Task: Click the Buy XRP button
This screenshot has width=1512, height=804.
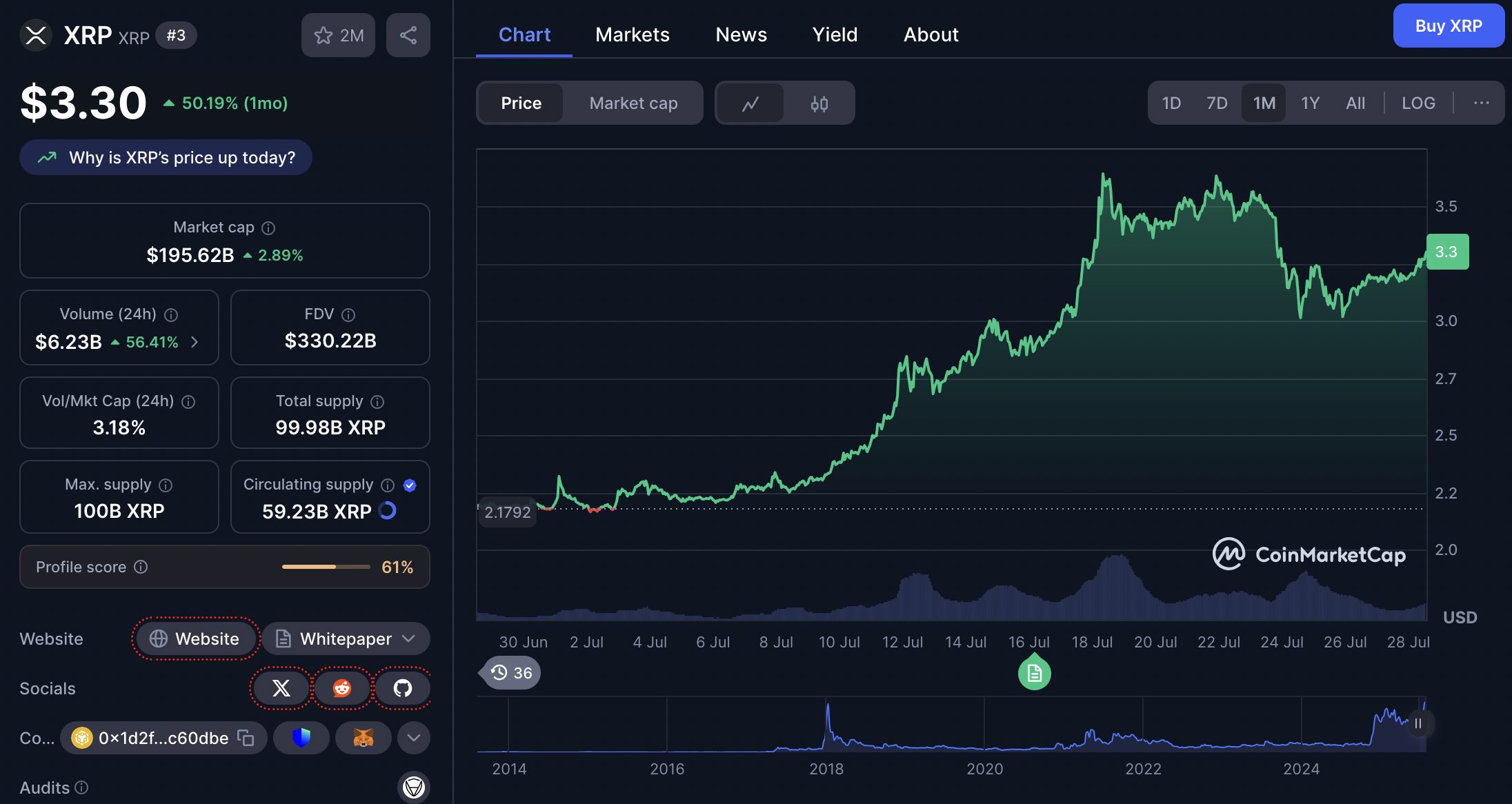Action: pyautogui.click(x=1449, y=26)
